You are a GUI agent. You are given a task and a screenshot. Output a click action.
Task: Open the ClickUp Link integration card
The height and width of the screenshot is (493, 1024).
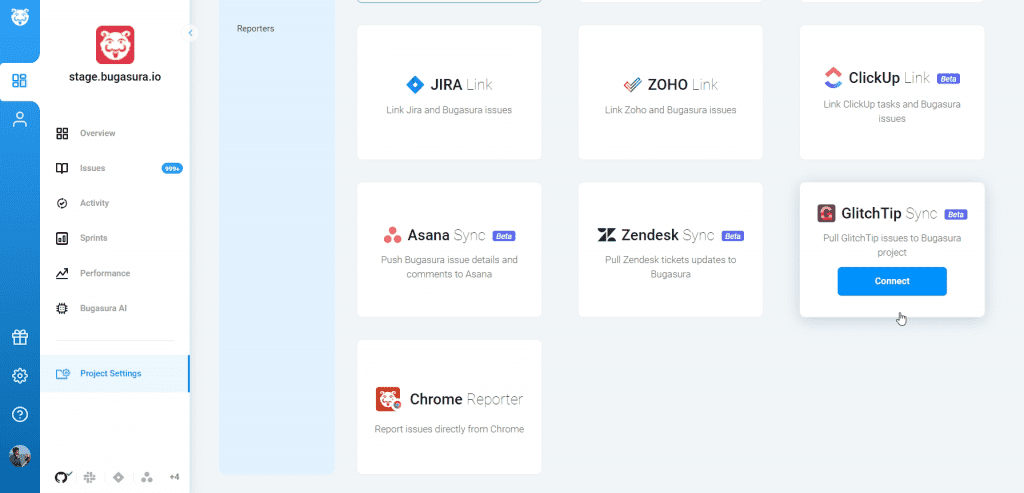click(892, 92)
